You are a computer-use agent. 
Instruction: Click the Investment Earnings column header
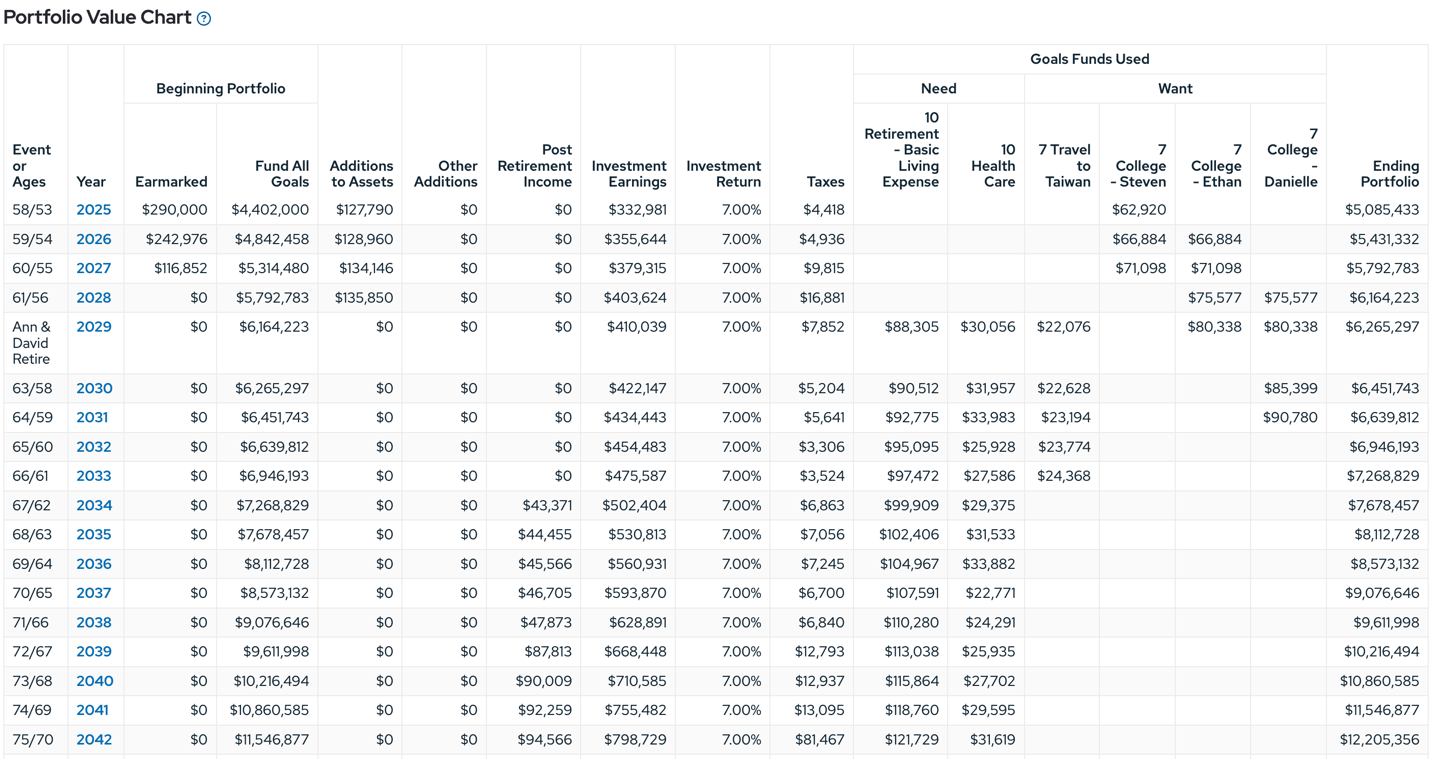click(x=628, y=173)
